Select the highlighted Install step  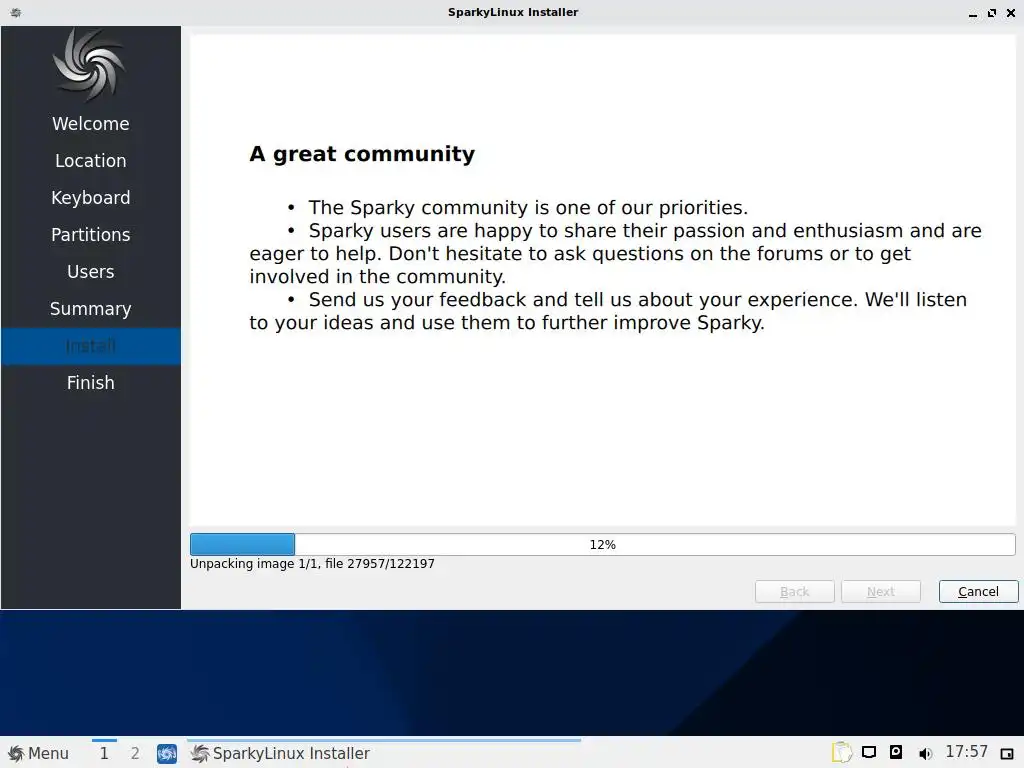tap(91, 346)
